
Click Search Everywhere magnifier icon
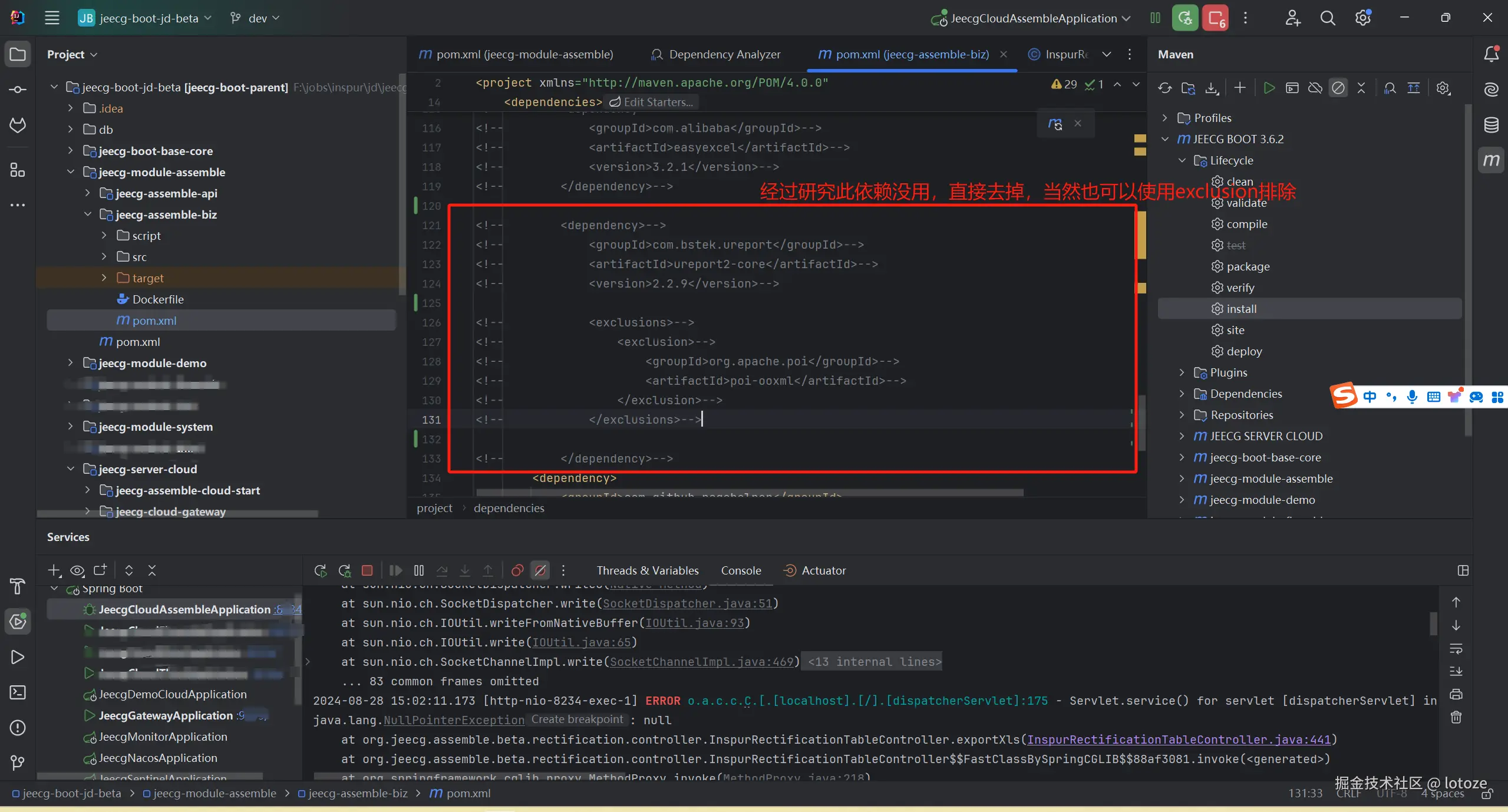click(x=1327, y=18)
